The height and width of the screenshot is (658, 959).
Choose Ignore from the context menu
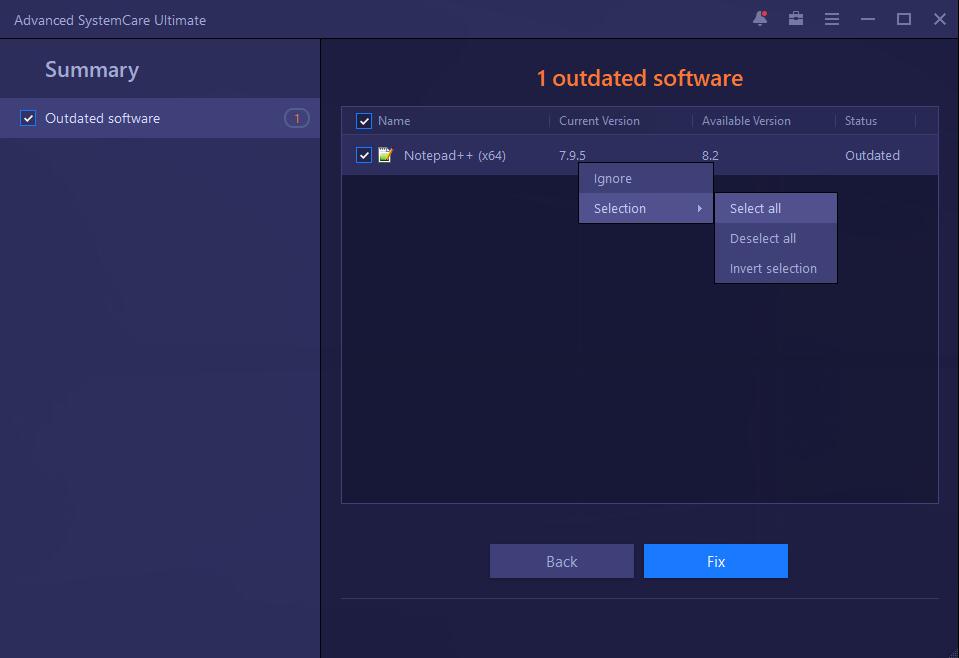tap(646, 179)
